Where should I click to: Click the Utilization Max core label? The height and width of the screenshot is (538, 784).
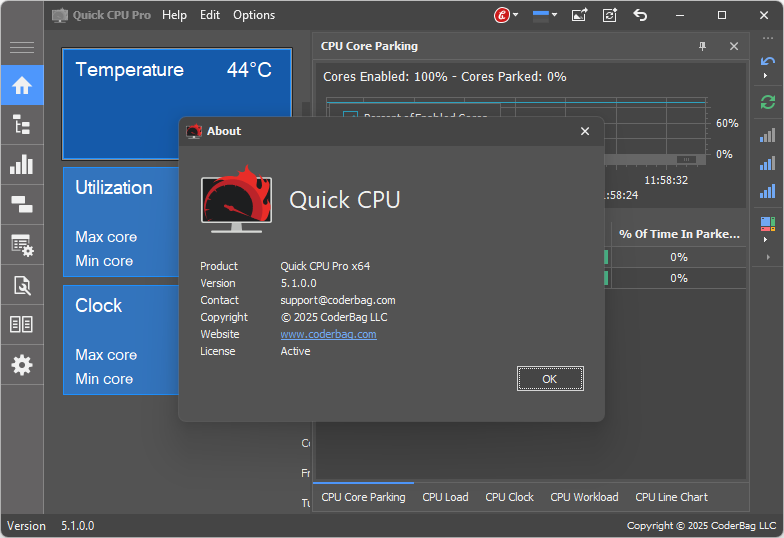106,237
